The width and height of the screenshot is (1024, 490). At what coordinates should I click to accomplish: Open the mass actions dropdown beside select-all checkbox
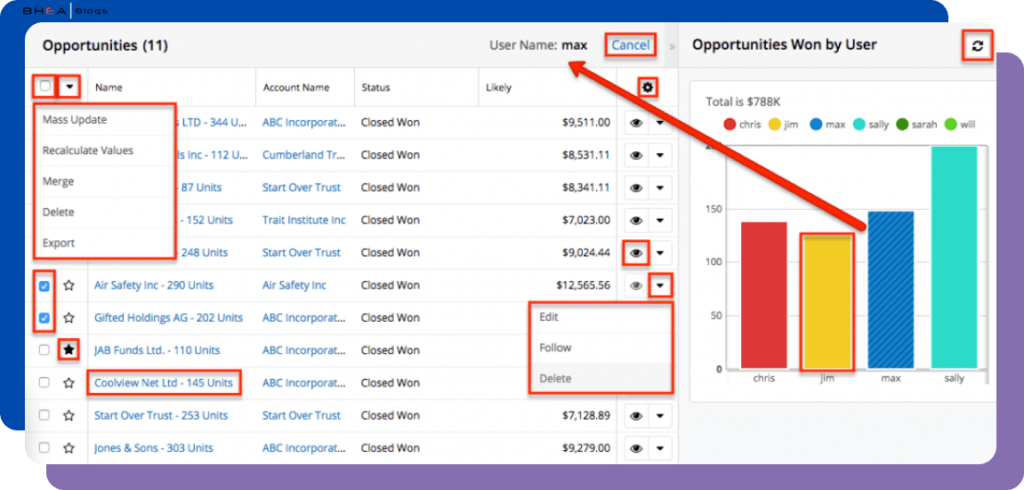pyautogui.click(x=69, y=86)
